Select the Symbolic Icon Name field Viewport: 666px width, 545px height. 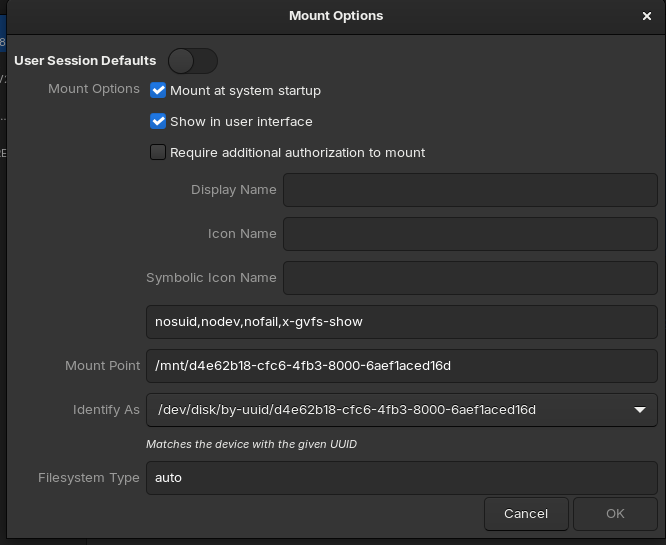[470, 278]
